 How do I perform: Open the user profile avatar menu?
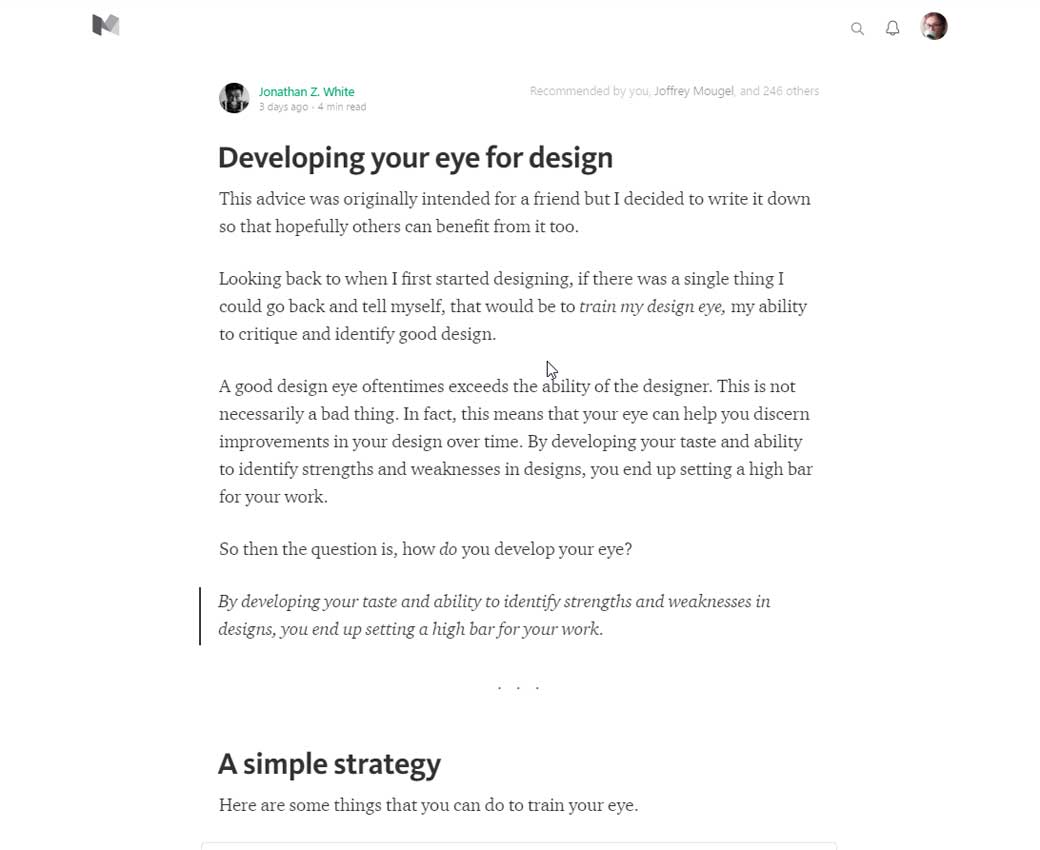pos(934,26)
